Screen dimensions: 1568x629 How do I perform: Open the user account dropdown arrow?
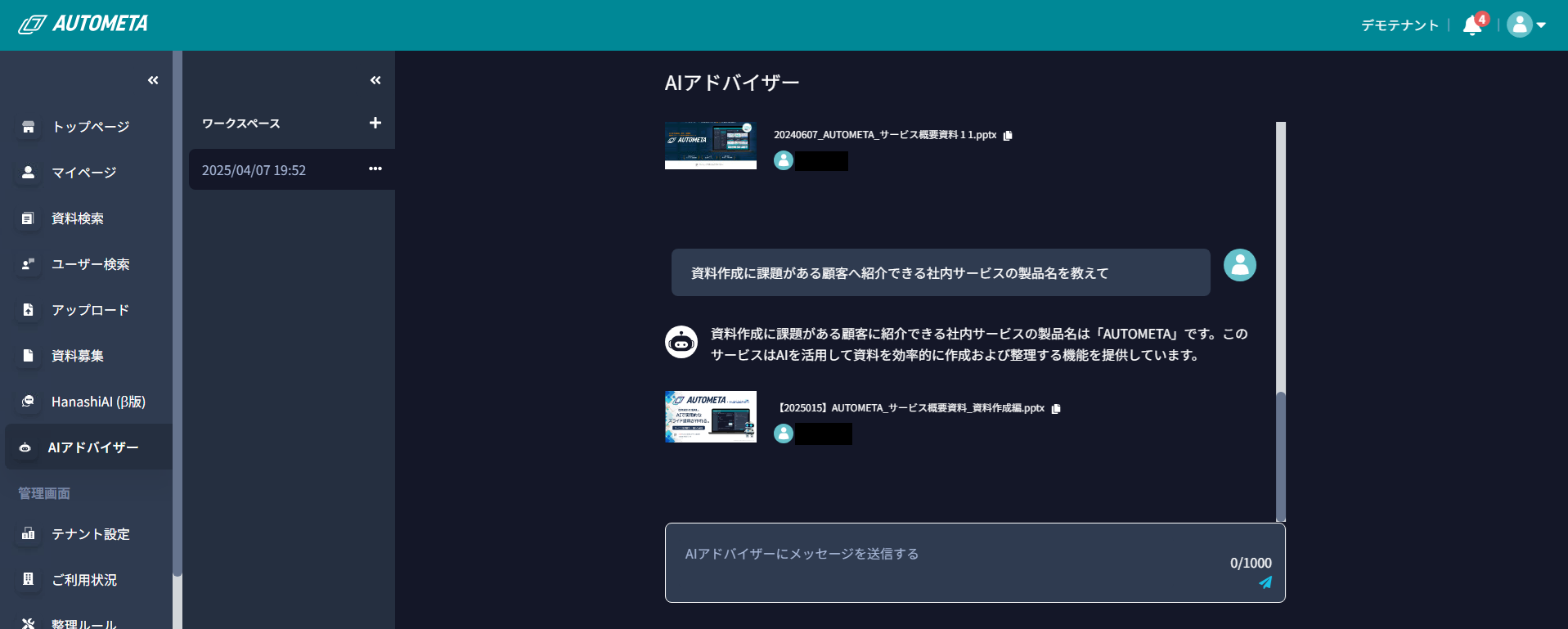pos(1541,25)
